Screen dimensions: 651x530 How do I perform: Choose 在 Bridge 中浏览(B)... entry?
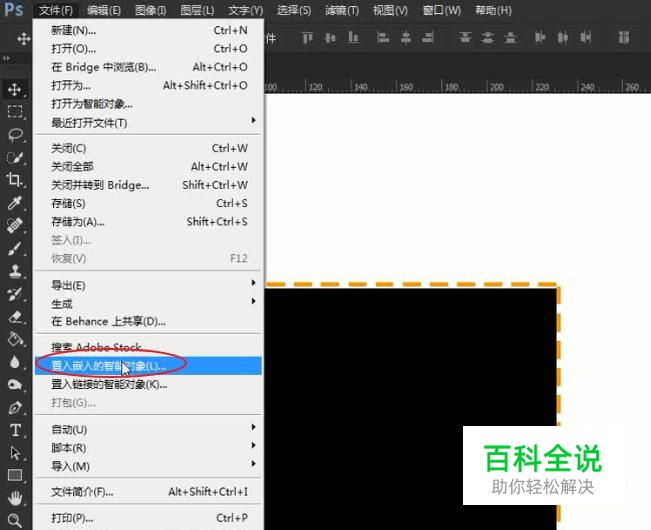click(148, 67)
